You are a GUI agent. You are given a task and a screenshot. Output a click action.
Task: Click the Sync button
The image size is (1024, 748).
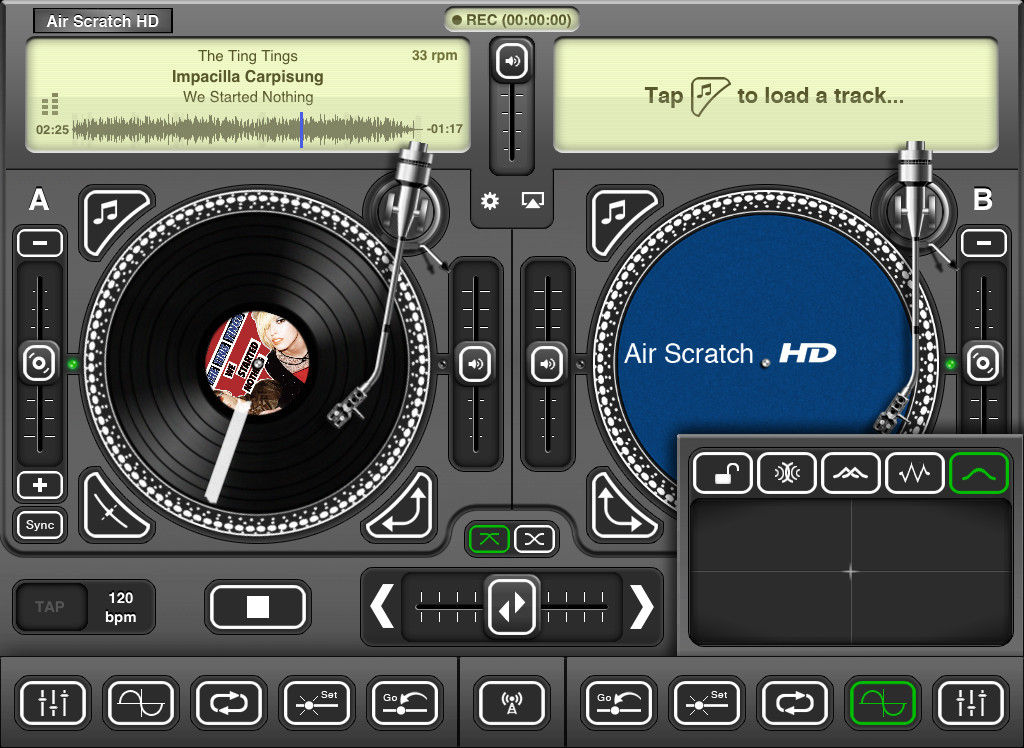(40, 525)
